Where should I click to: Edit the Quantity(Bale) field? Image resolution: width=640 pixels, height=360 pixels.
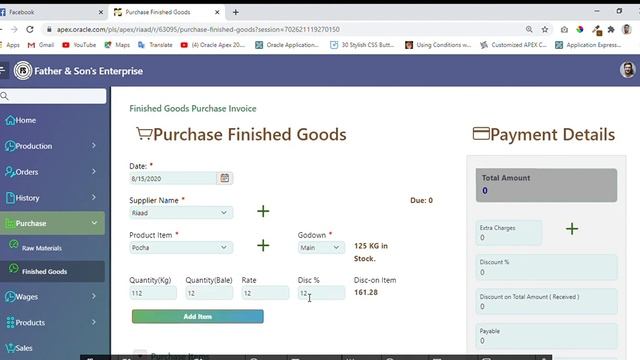click(209, 293)
